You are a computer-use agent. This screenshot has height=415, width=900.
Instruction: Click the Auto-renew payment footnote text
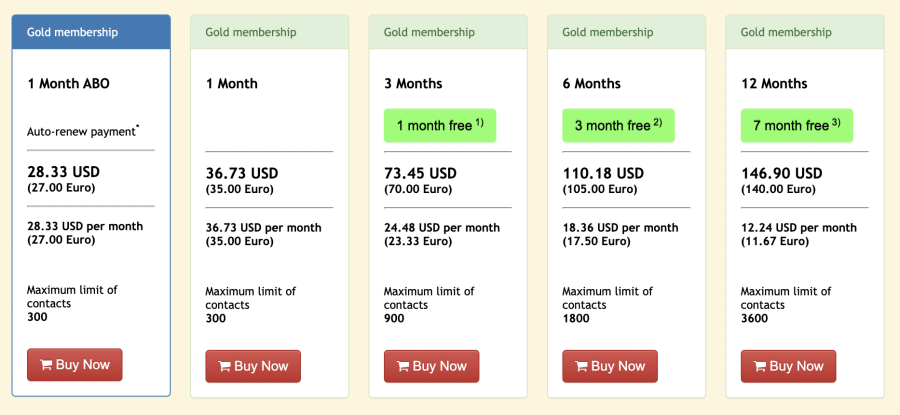click(x=83, y=131)
